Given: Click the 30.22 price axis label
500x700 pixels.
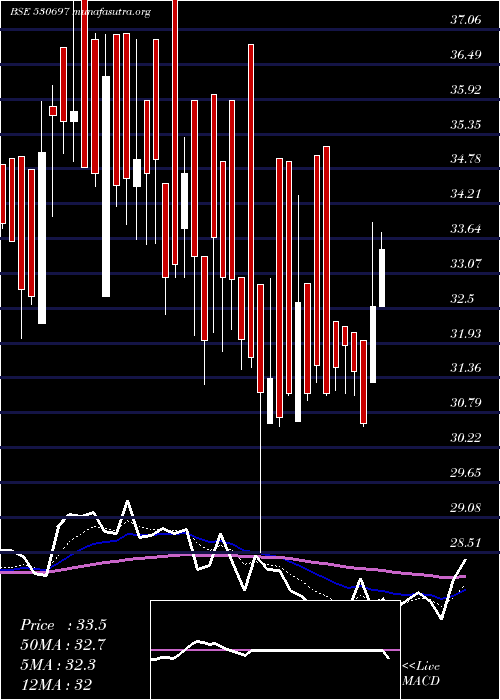Looking at the screenshot, I should click(466, 438).
